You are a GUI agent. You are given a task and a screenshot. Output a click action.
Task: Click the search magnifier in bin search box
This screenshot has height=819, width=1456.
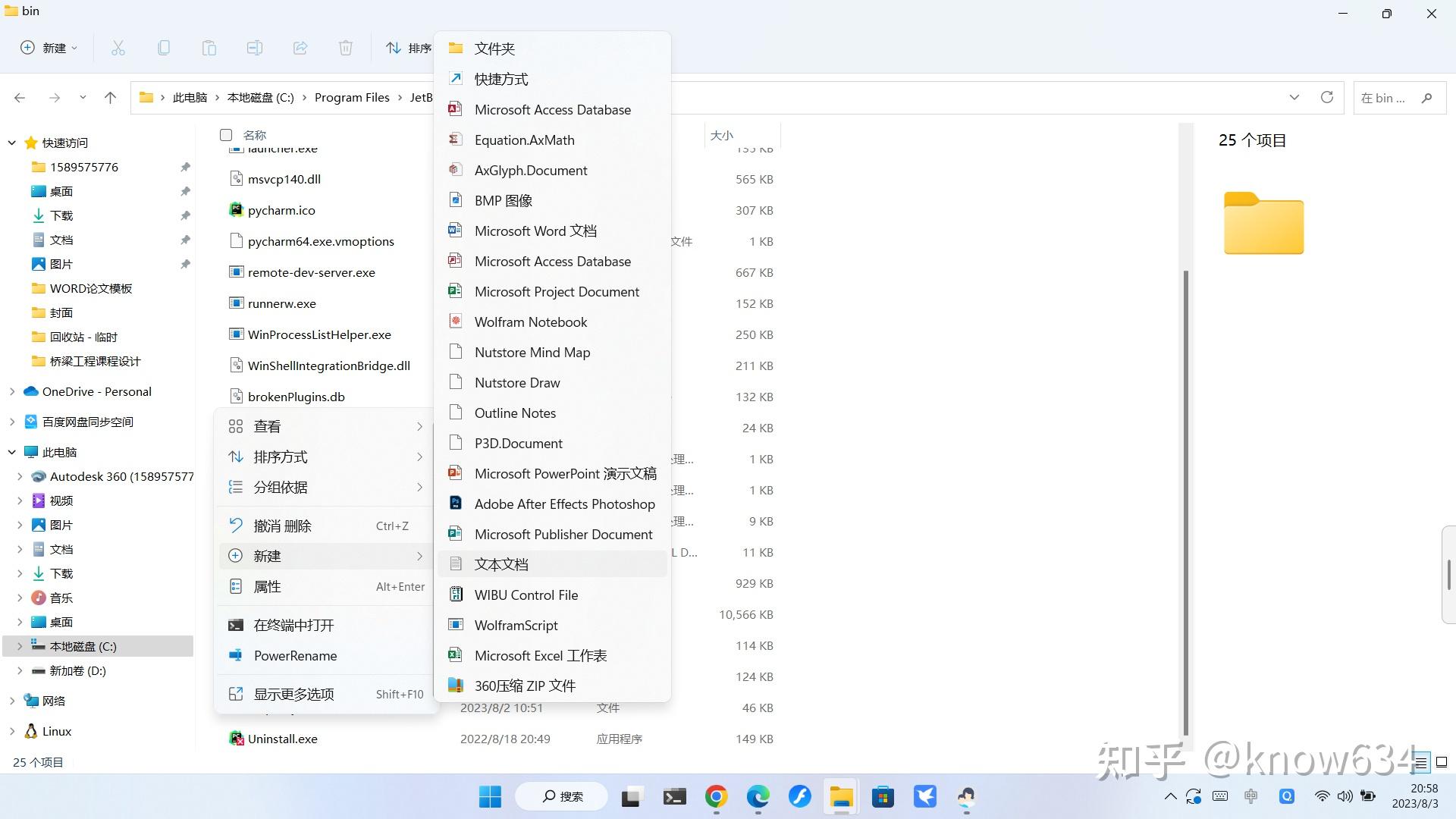click(x=1427, y=98)
